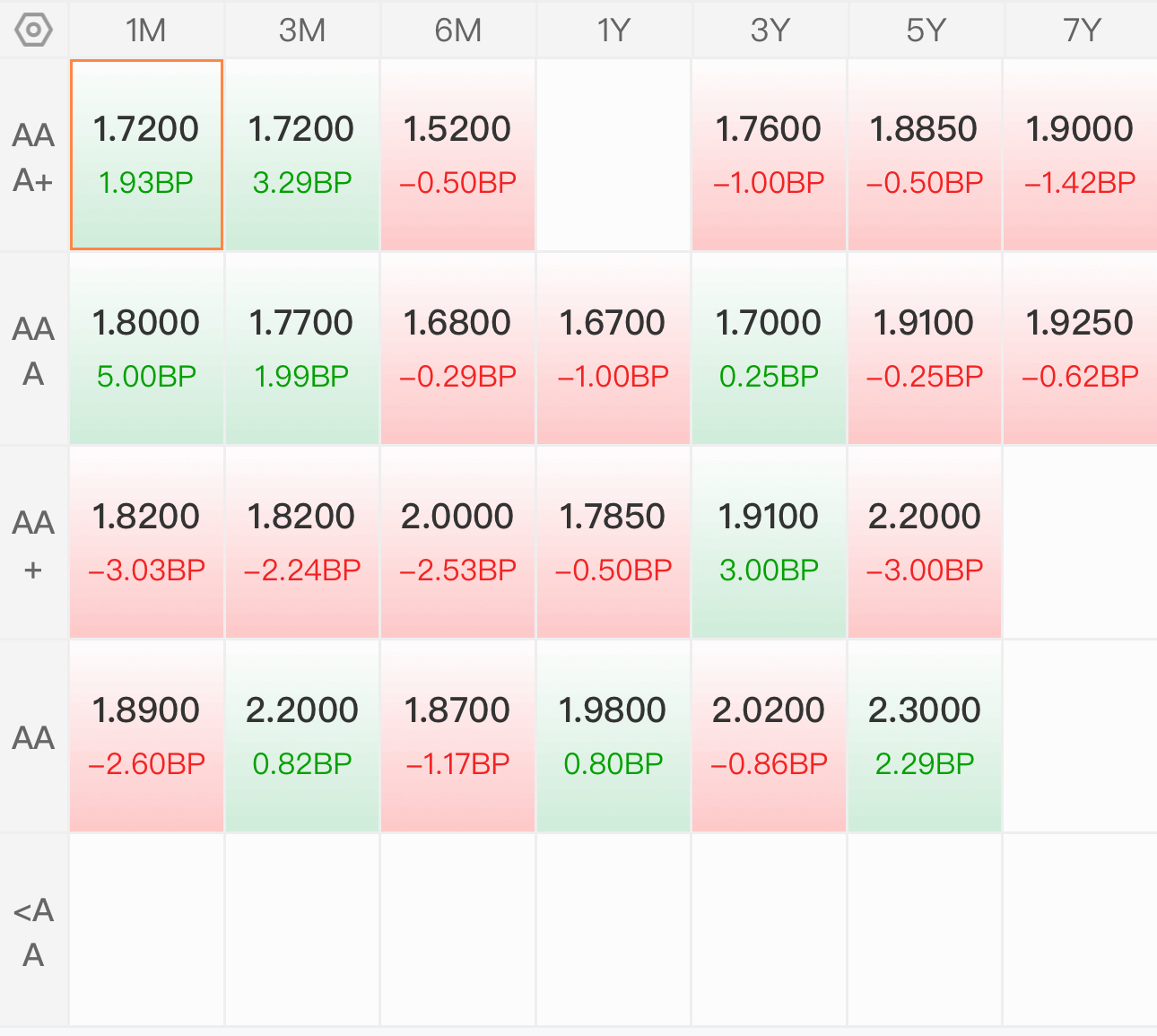
Task: Open the 1.9100 cell with 3.00BP
Action: tap(769, 543)
